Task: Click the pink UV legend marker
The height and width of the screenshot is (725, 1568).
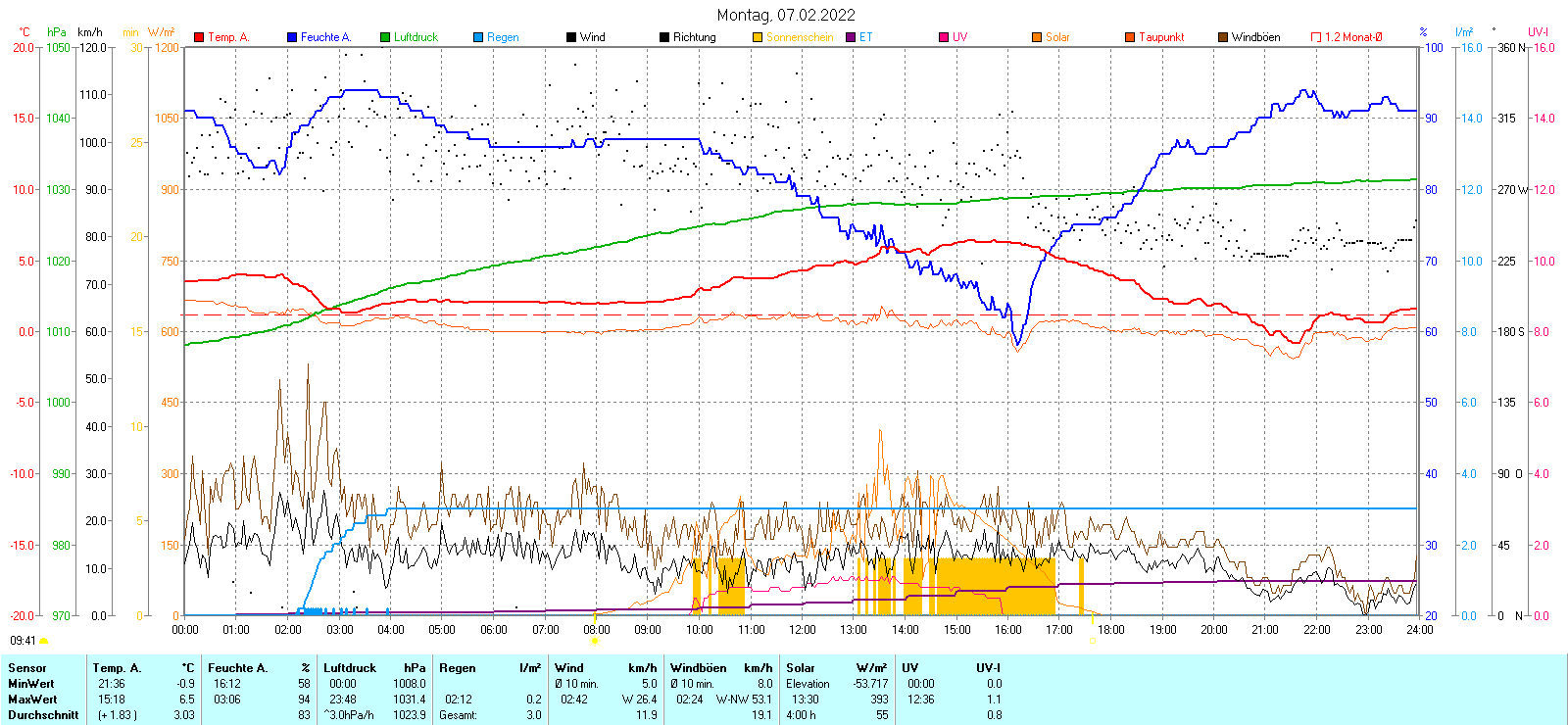Action: point(944,37)
